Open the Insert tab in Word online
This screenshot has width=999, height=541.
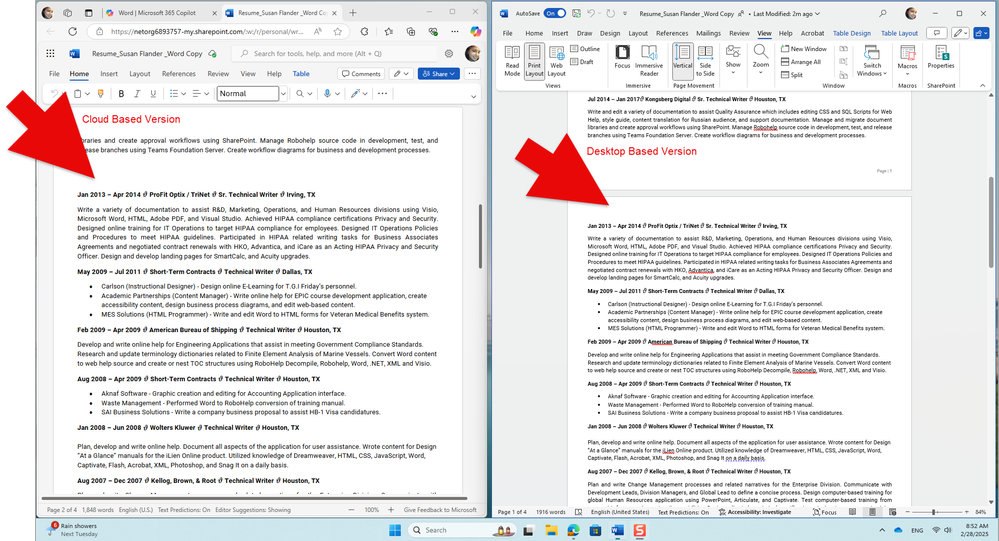click(x=109, y=74)
